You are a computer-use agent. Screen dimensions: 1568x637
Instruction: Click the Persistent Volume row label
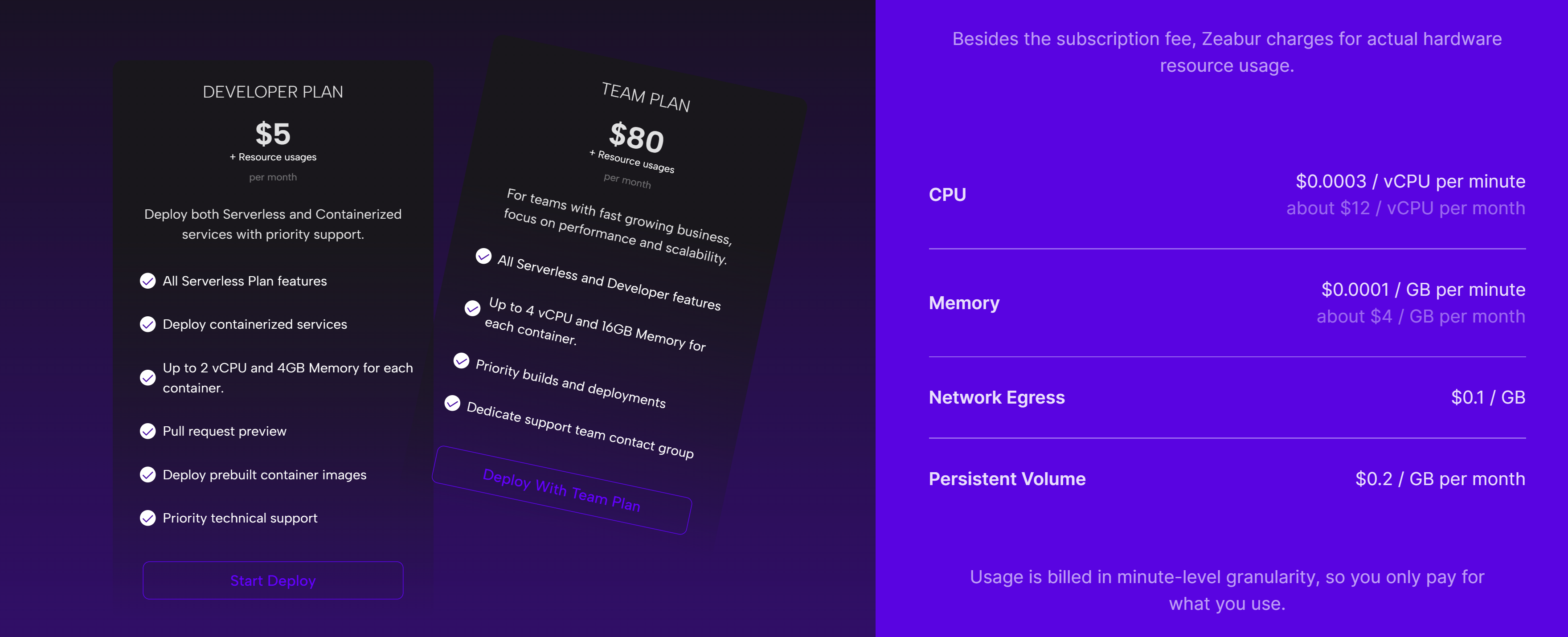[1007, 479]
